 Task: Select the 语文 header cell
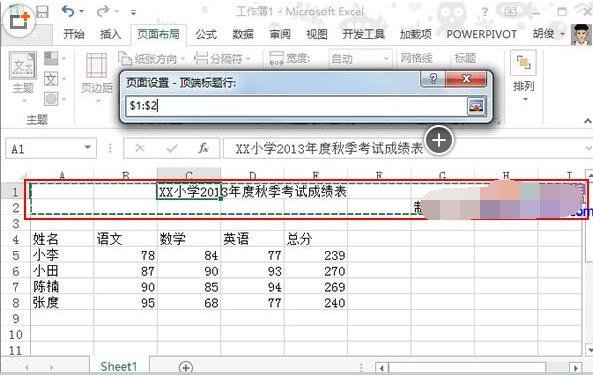(126, 239)
